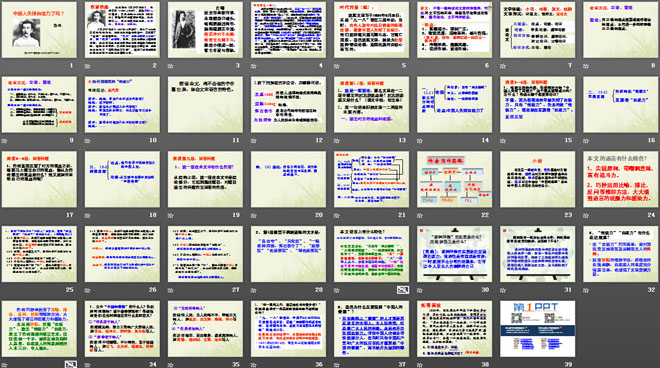Screen dimensions: 660x368
Task: Click the animation star icon below slide 2
Action: click(x=88, y=66)
